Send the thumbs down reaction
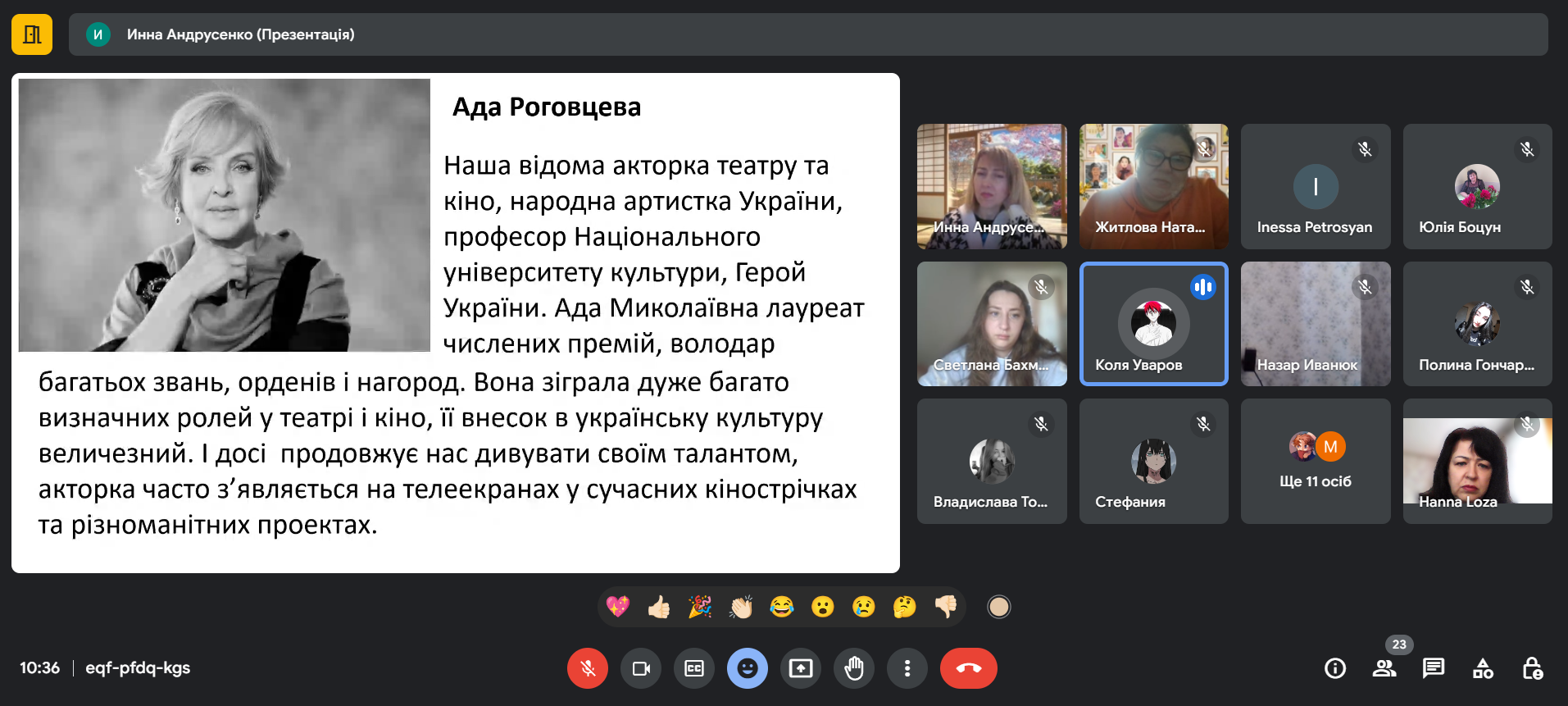Image resolution: width=1568 pixels, height=706 pixels. [945, 607]
